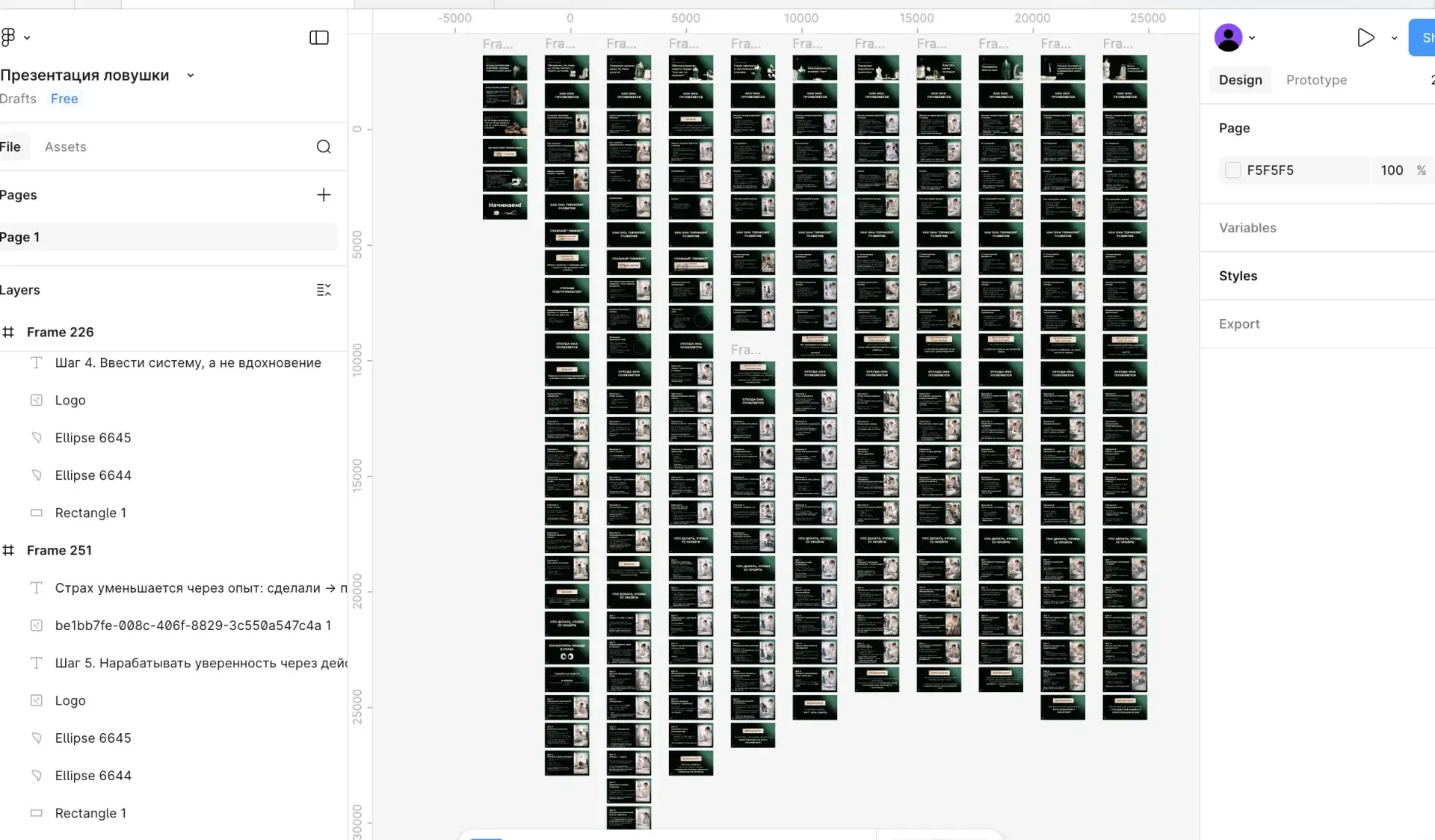The height and width of the screenshot is (840, 1435).
Task: Switch to the Prototype tab
Action: tap(1316, 80)
